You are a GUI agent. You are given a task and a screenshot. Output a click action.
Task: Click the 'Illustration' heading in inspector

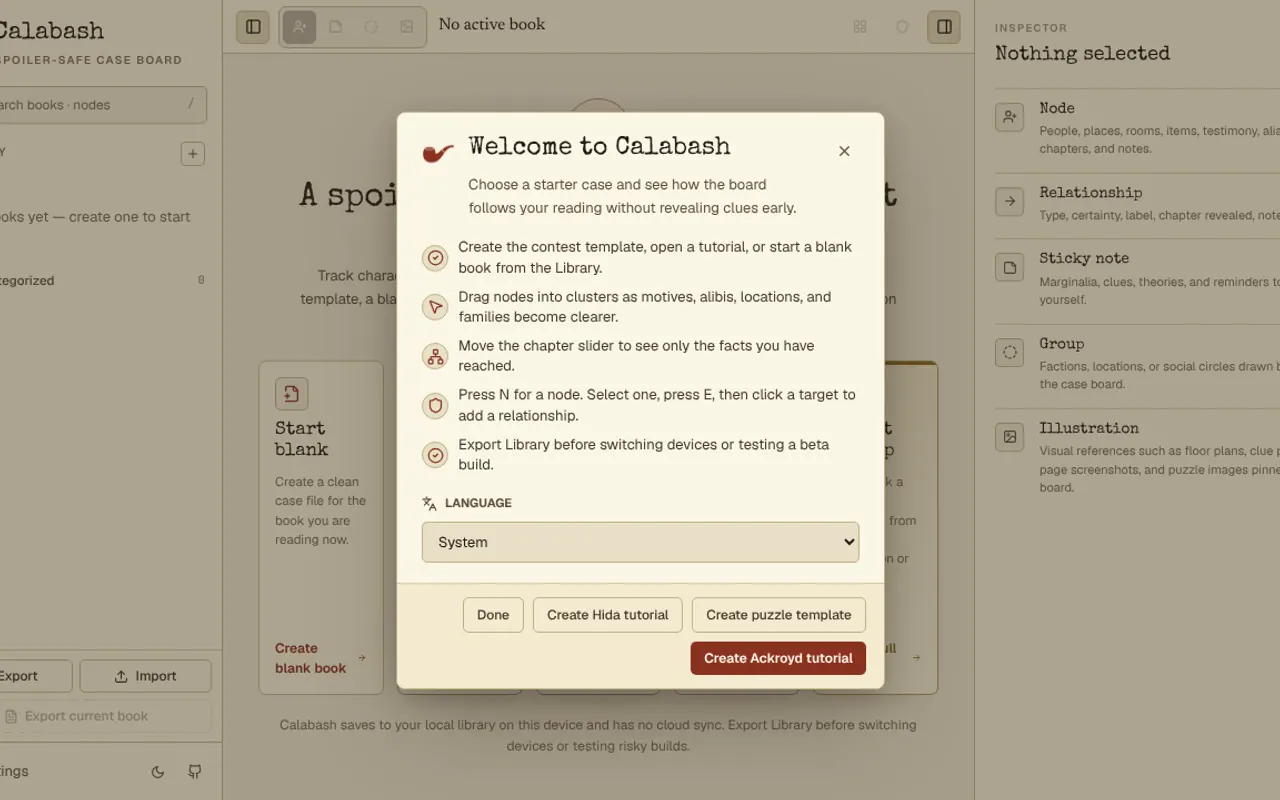1089,428
